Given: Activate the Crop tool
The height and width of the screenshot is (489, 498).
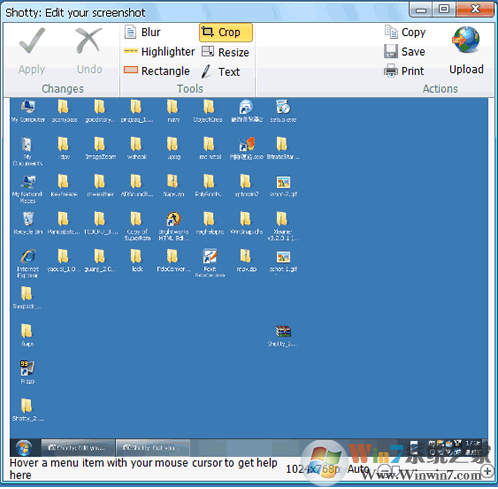Looking at the screenshot, I should click(x=226, y=32).
